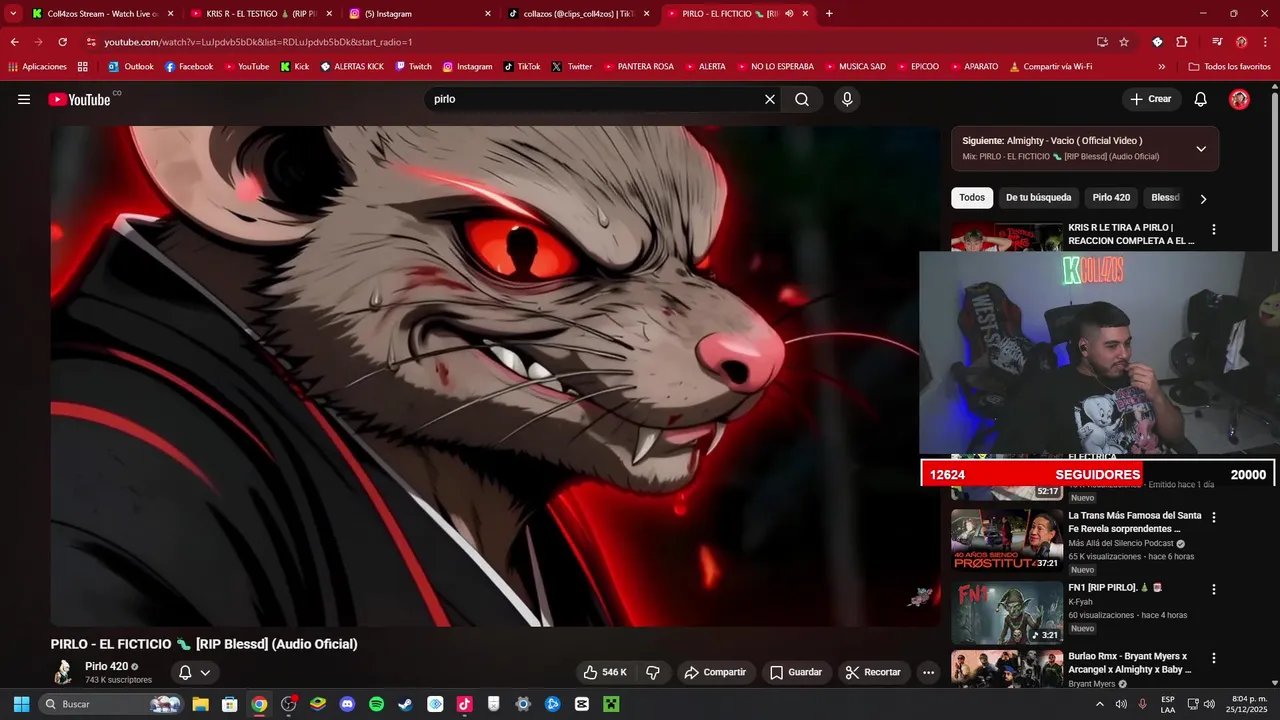Screen dimensions: 1280x720
Task: Open the PANTERA ROSA bookmark
Action: (638, 67)
